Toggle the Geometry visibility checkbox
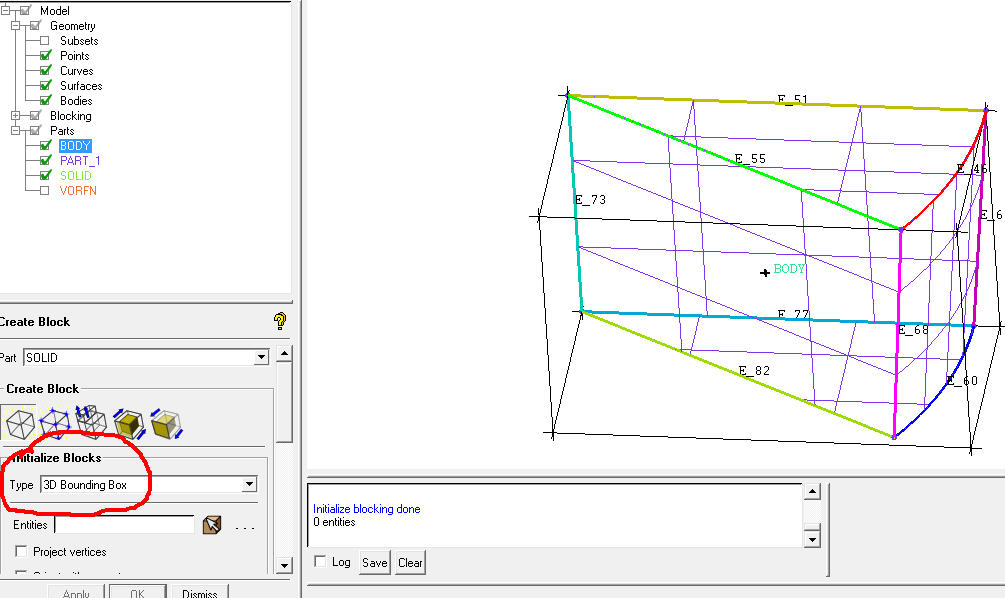 pyautogui.click(x=35, y=26)
